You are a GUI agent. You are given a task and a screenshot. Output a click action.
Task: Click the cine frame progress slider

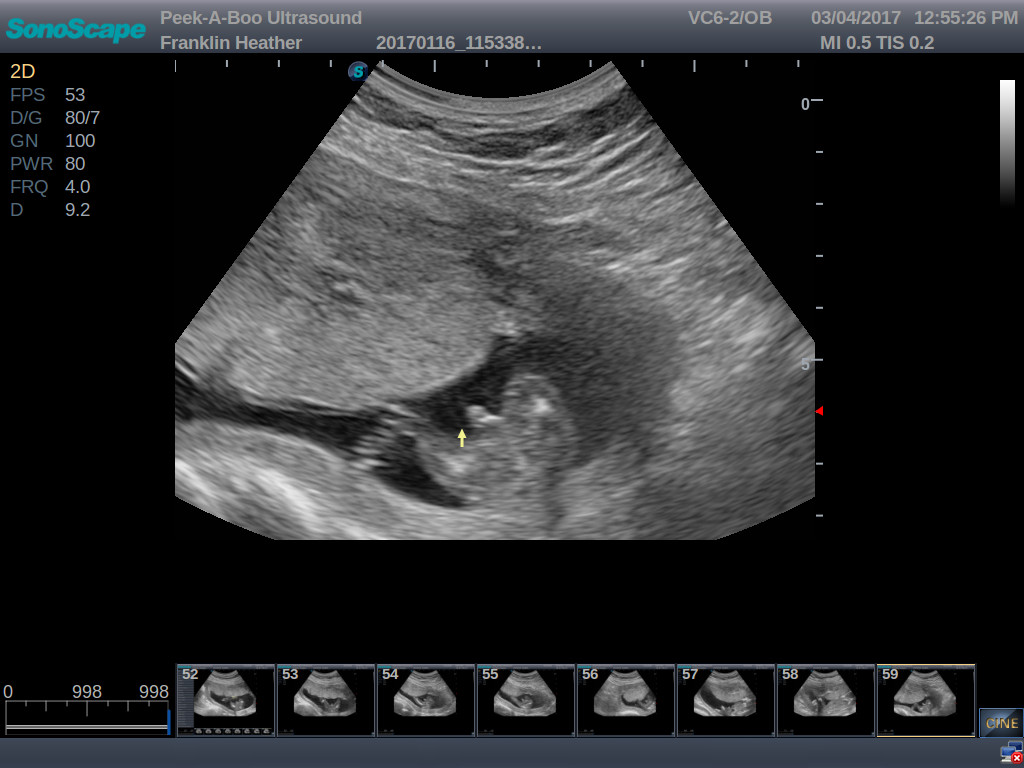[87, 717]
